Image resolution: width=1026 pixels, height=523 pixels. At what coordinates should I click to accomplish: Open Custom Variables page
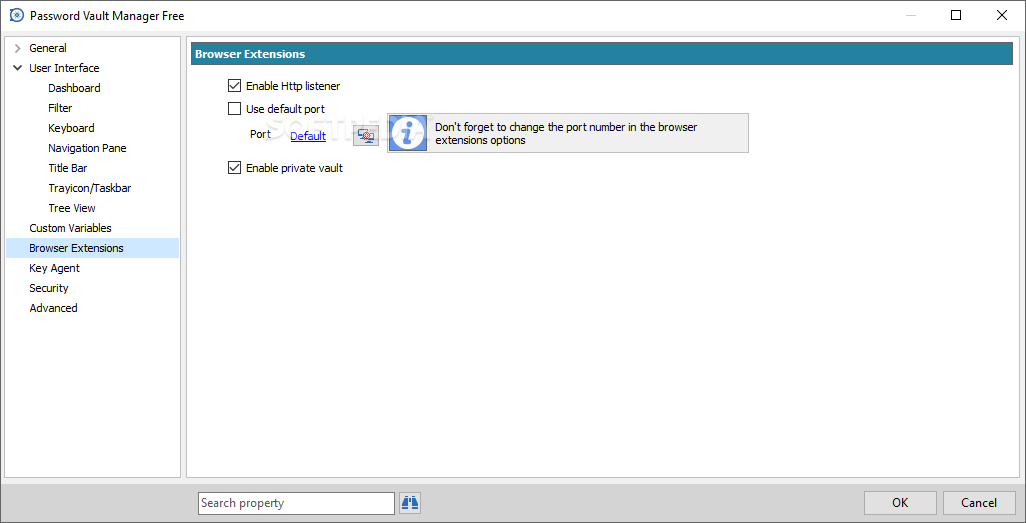coord(71,228)
